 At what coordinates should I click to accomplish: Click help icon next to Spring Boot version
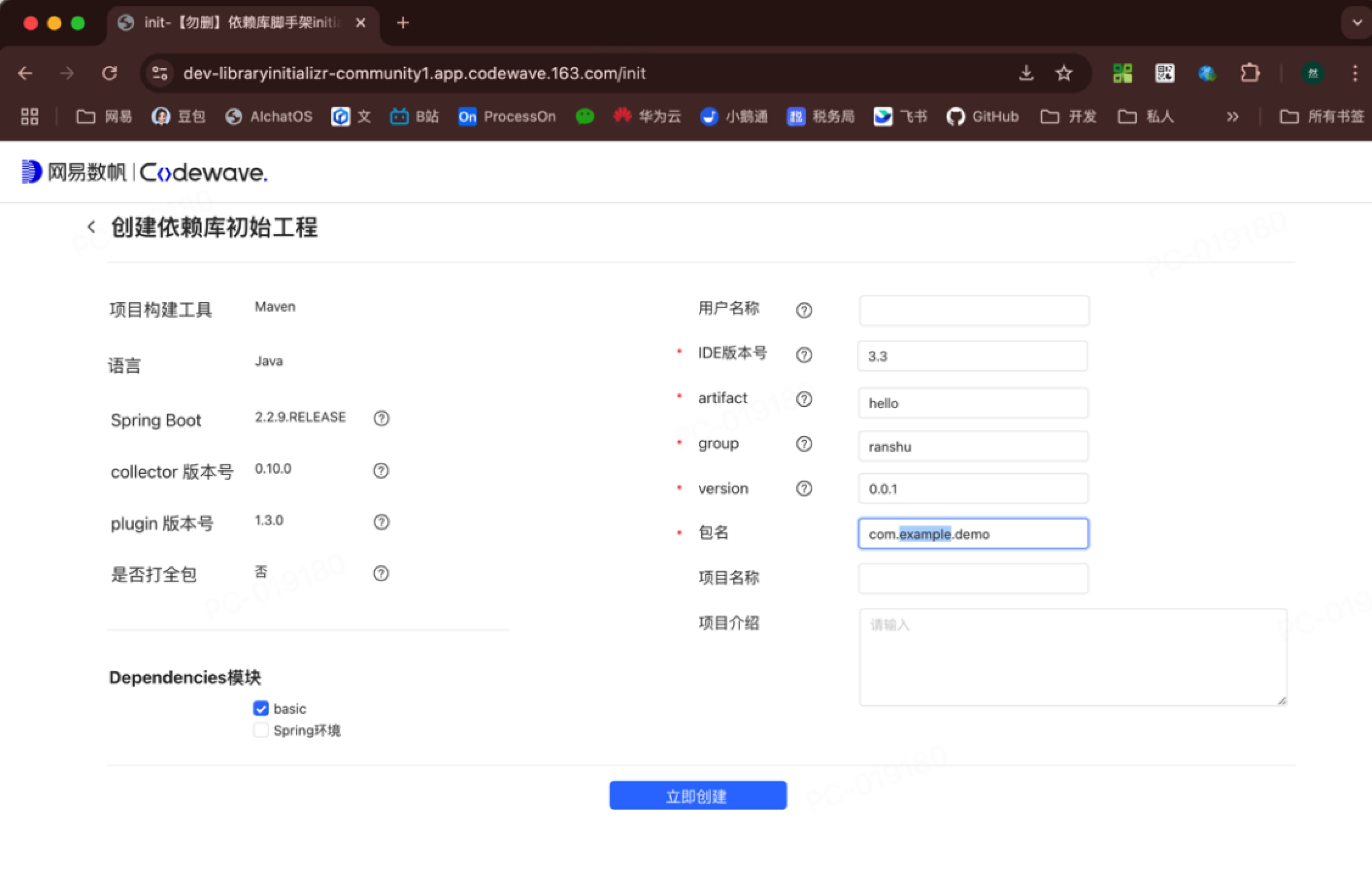[381, 418]
